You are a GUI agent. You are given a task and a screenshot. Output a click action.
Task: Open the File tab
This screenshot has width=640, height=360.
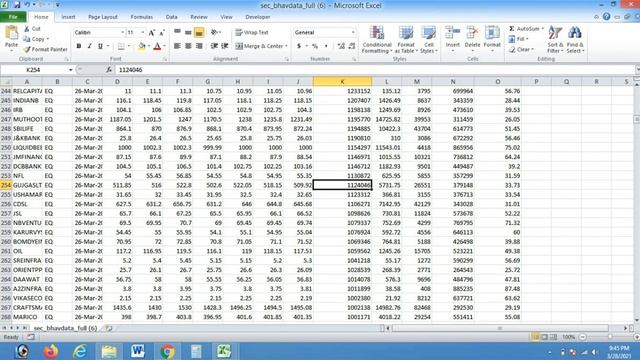13,17
